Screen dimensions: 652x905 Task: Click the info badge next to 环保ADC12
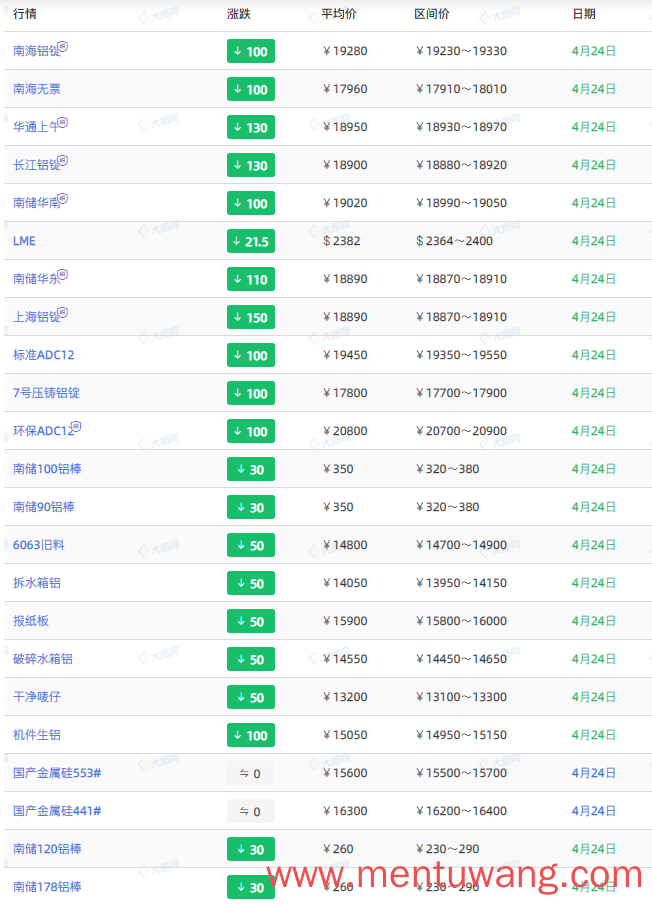pyautogui.click(x=76, y=427)
